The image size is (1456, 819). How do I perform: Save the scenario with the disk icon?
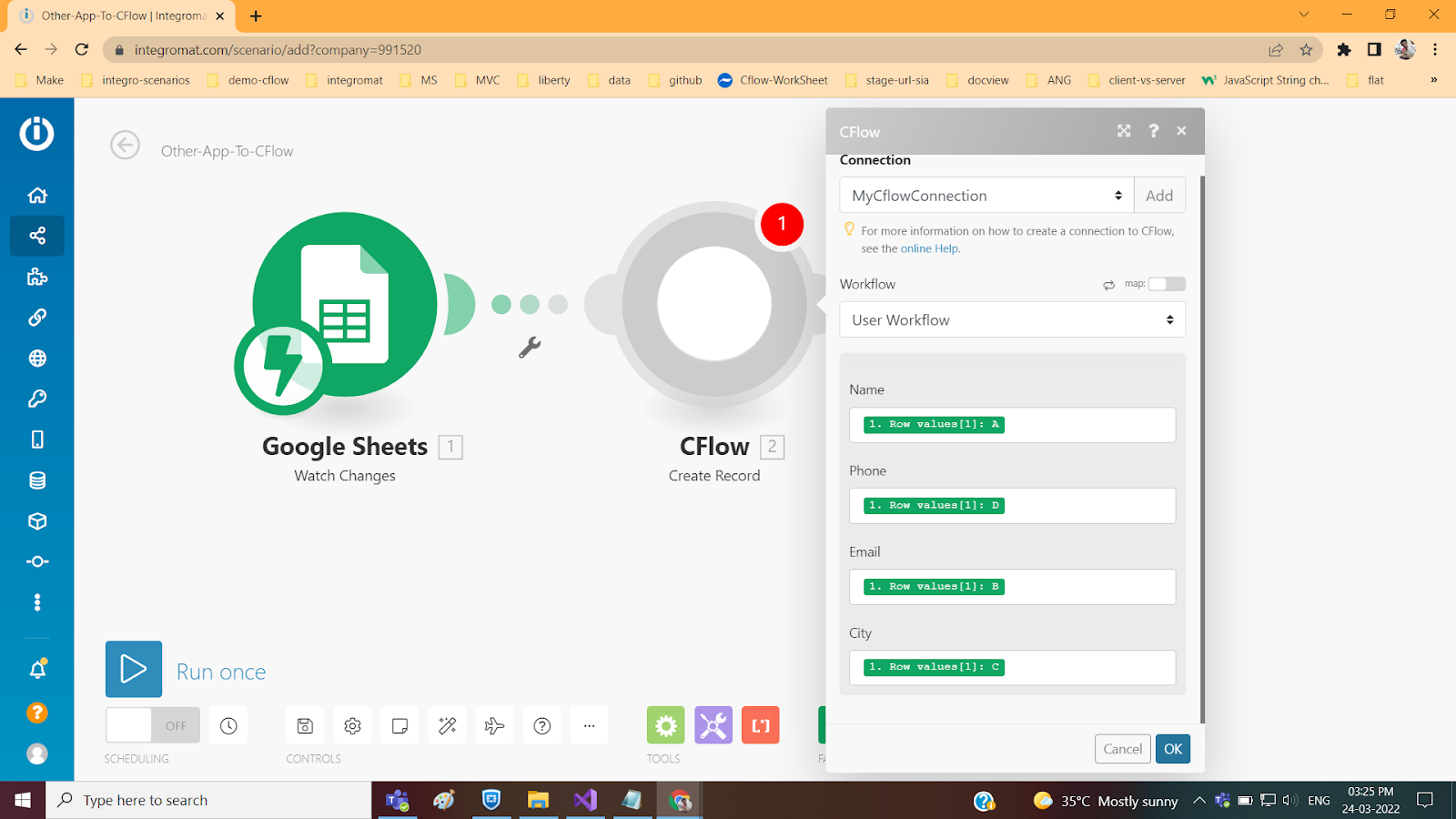(x=305, y=725)
